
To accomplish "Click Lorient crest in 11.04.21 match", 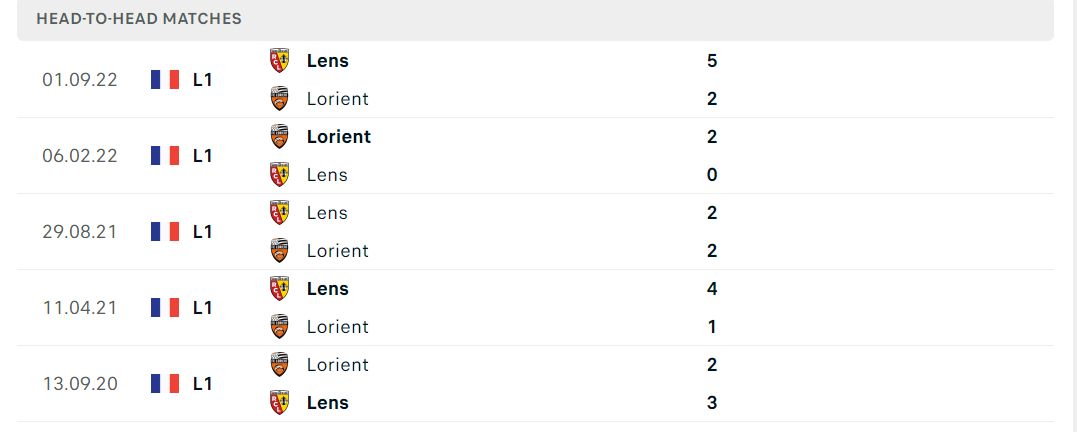I will click(x=279, y=326).
